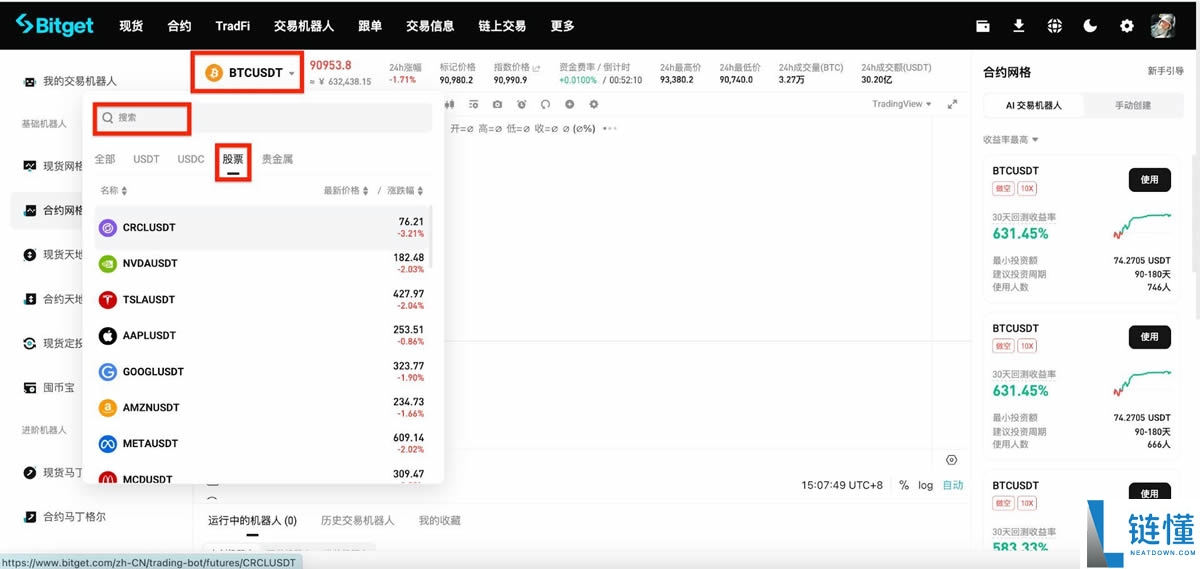Take chart snapshot with camera icon
The image size is (1200, 569).
(x=497, y=104)
